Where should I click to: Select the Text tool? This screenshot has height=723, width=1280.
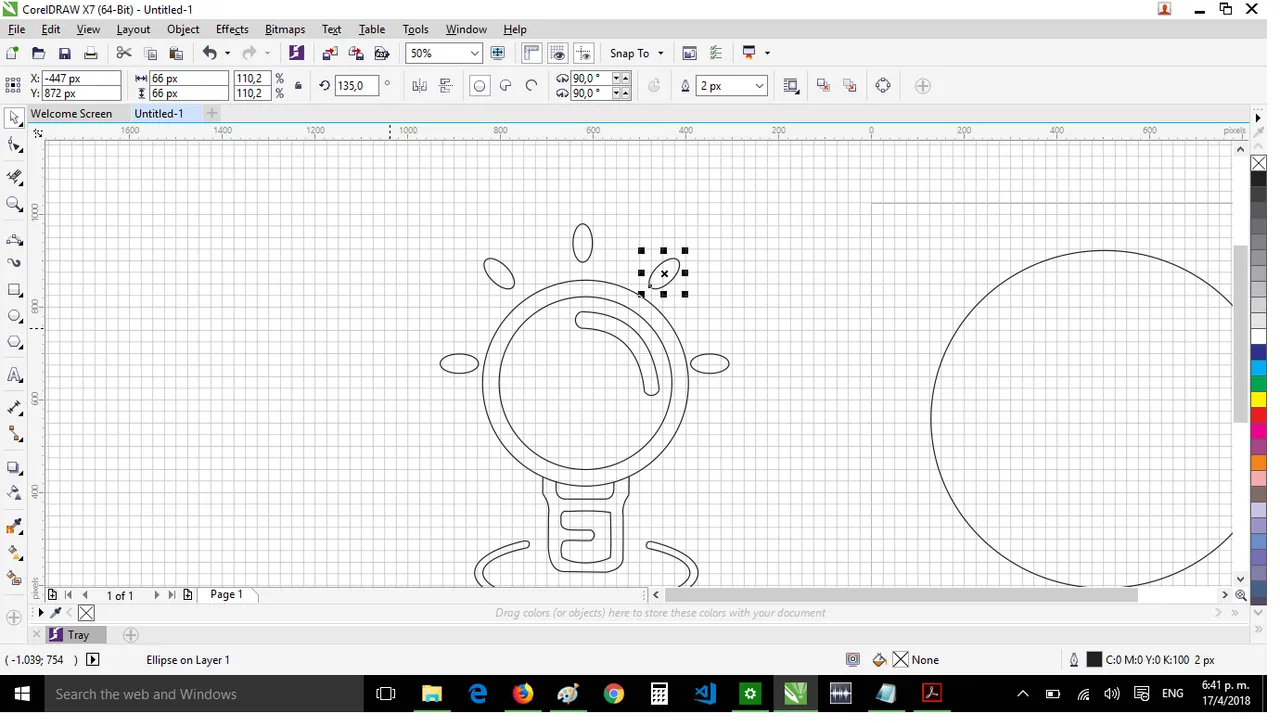14,376
